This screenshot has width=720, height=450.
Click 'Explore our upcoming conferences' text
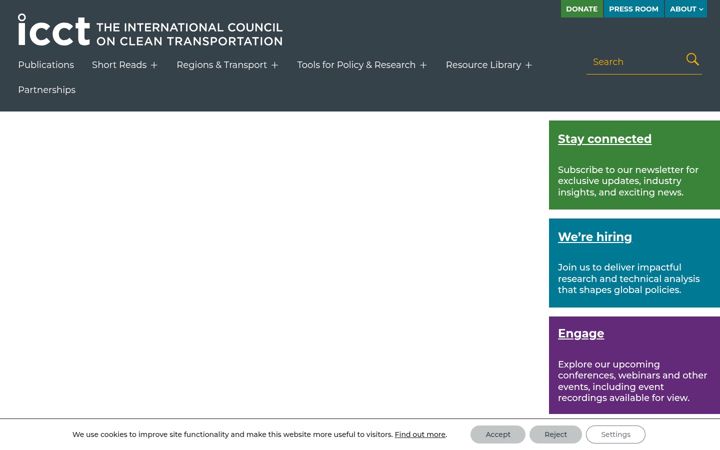click(632, 381)
